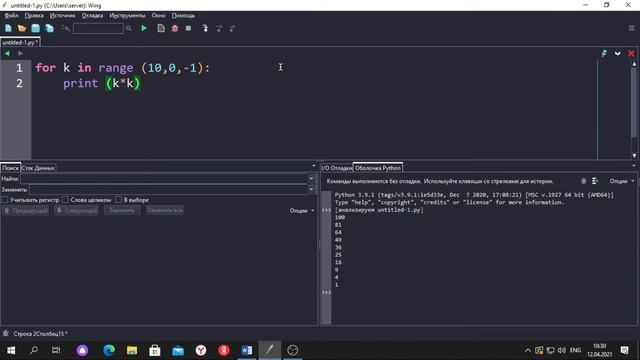Open Microsoft Edge from taskbar

(x=109, y=350)
